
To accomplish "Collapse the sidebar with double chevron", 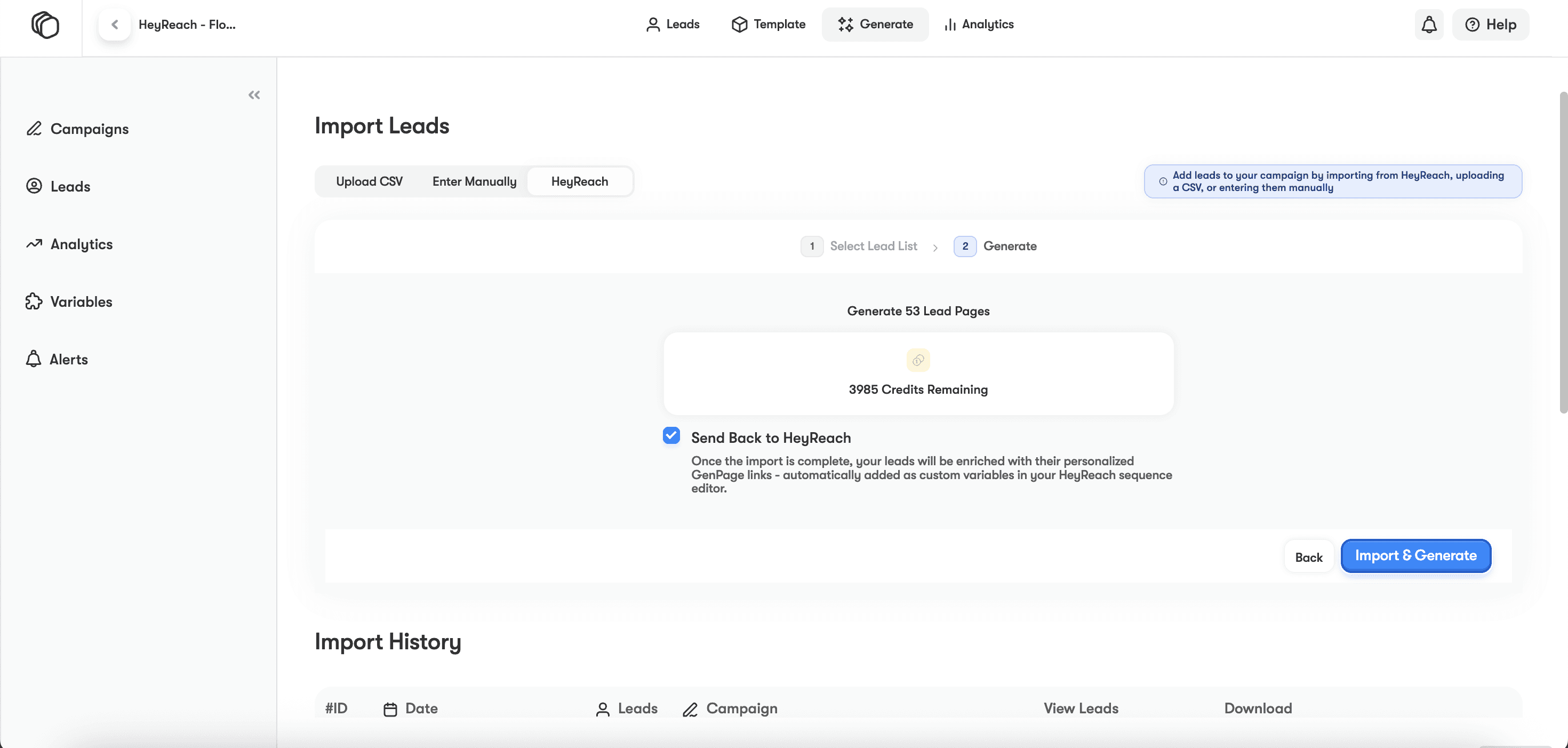I will click(254, 95).
